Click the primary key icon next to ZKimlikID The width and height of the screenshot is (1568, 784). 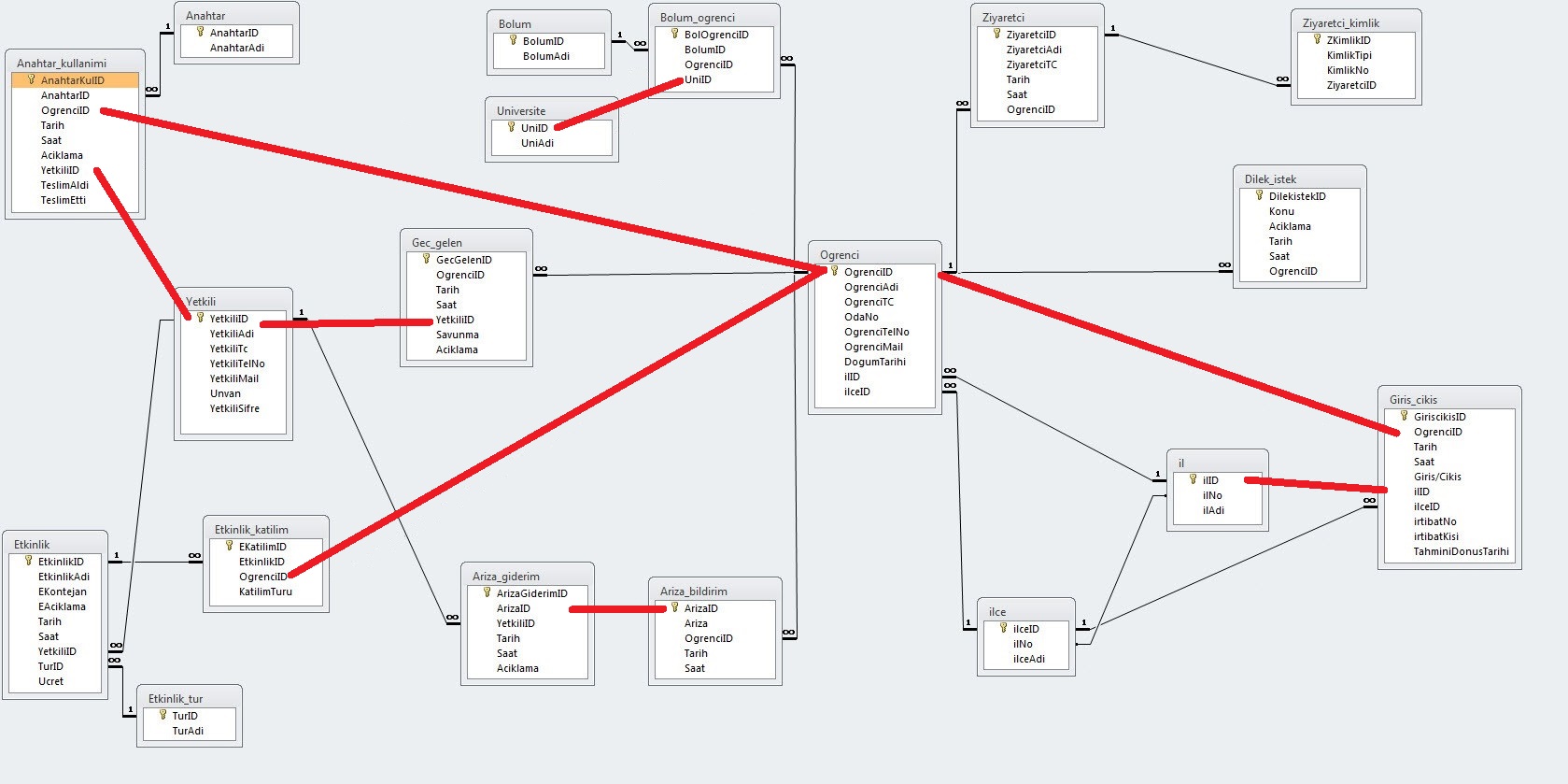coord(1317,40)
